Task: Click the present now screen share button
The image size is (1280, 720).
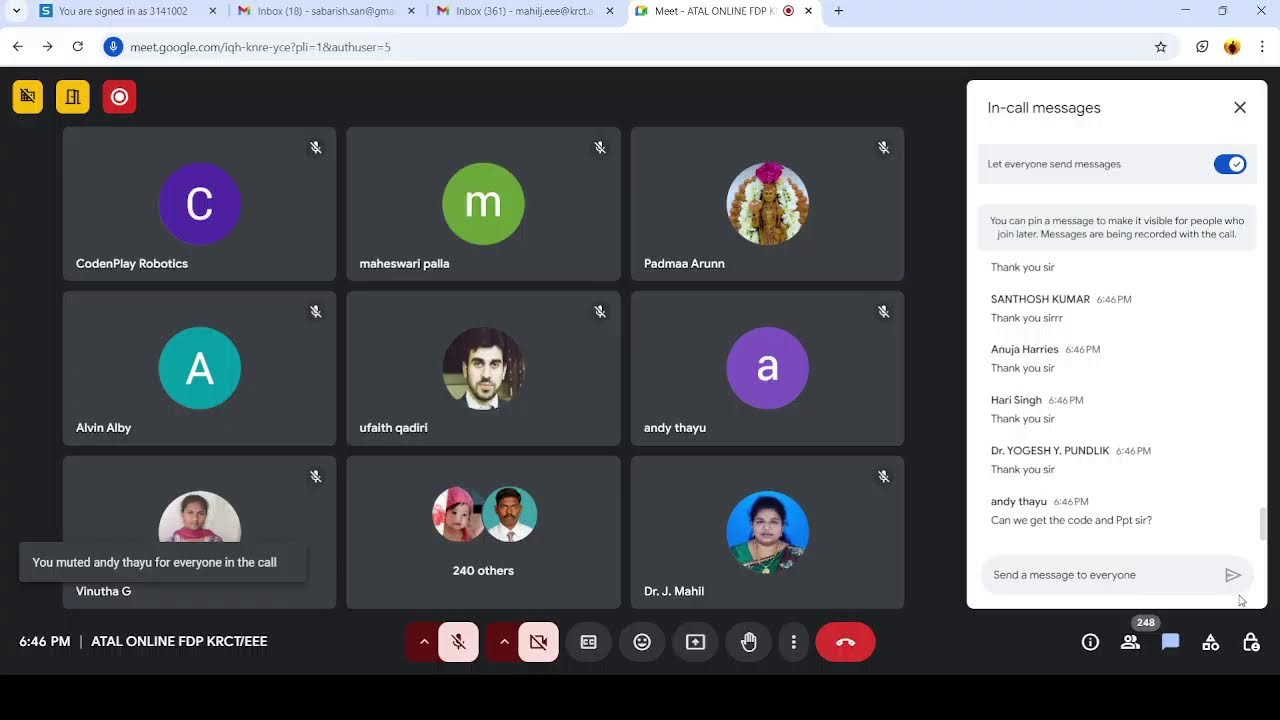Action: click(695, 642)
